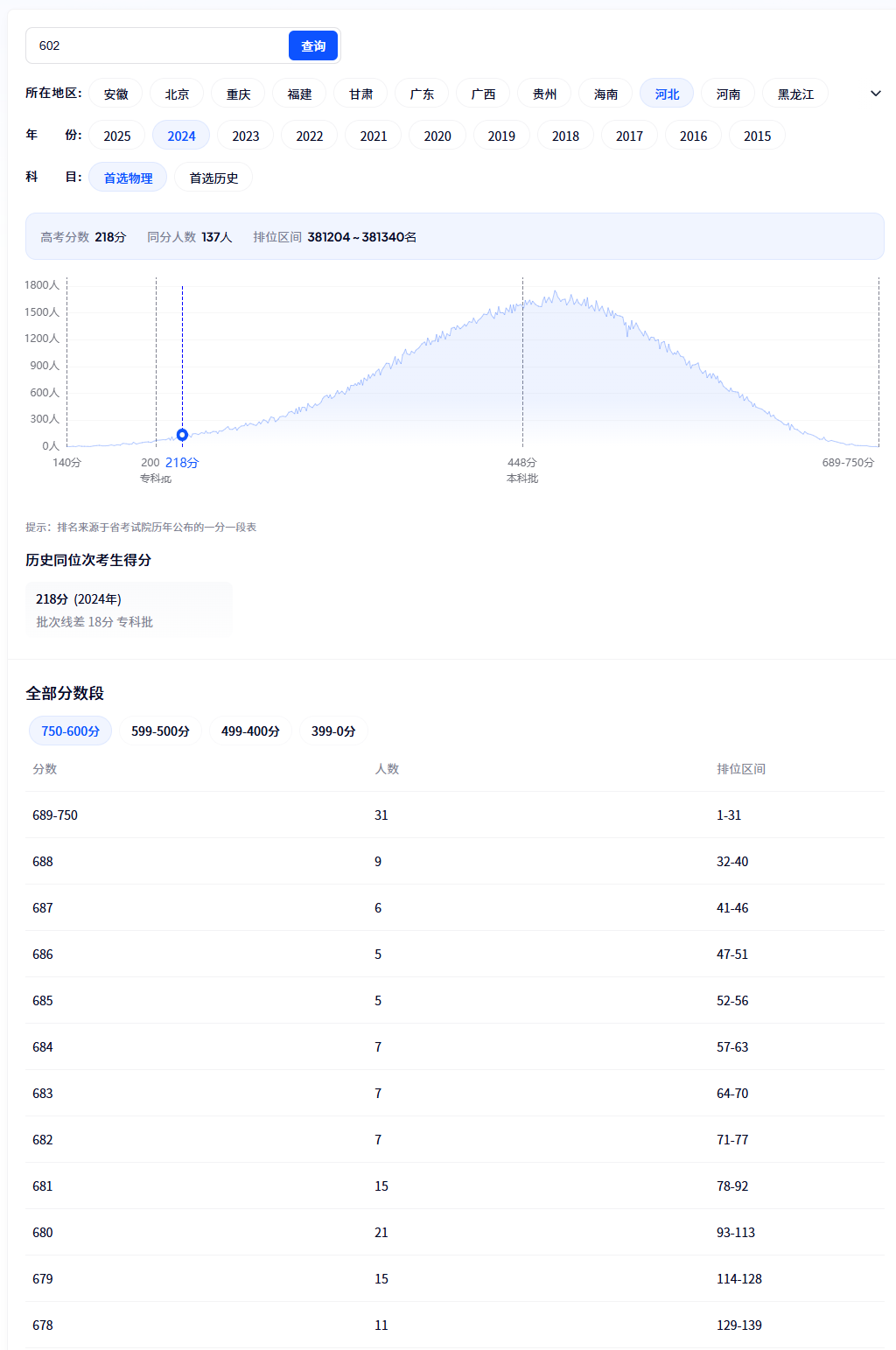
Task: Select the 北京 region option
Action: [x=176, y=93]
